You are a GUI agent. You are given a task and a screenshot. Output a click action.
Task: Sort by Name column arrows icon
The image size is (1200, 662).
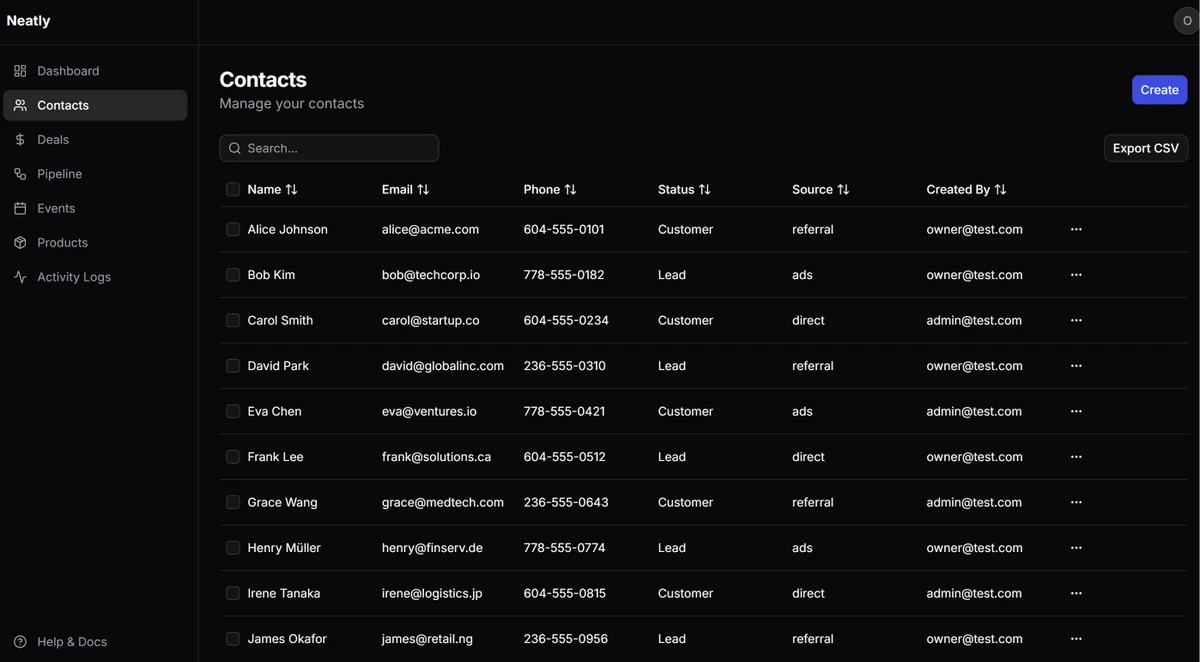pyautogui.click(x=291, y=189)
